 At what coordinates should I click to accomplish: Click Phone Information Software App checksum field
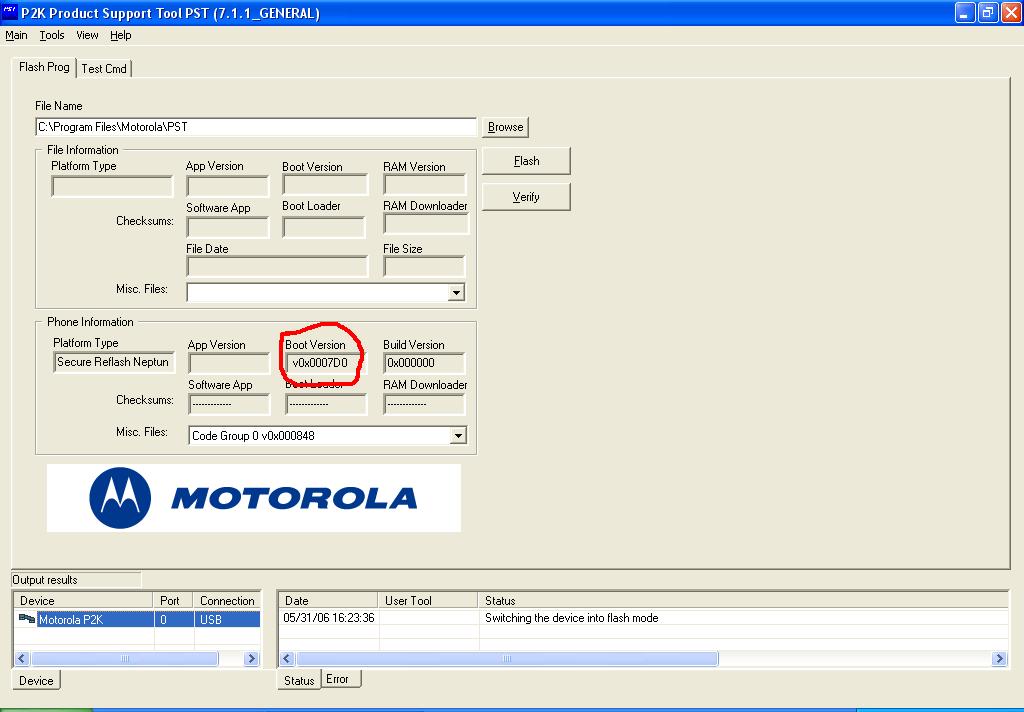(229, 404)
